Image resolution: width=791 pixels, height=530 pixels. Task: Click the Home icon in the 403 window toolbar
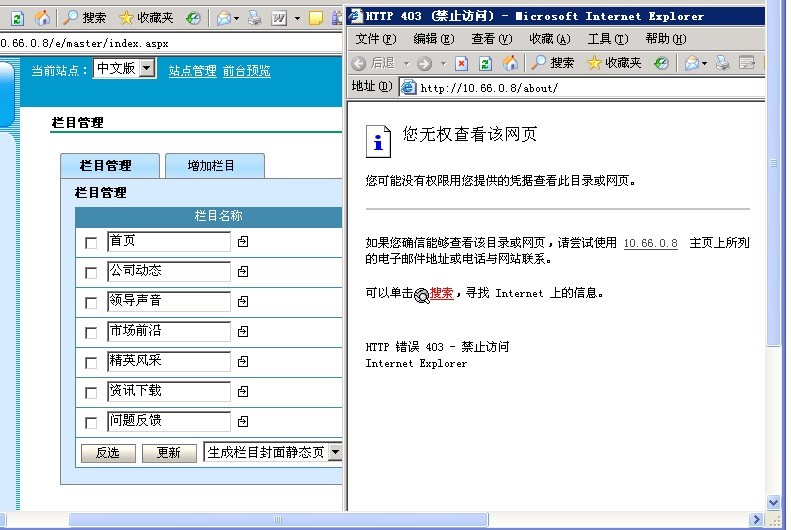pos(510,63)
